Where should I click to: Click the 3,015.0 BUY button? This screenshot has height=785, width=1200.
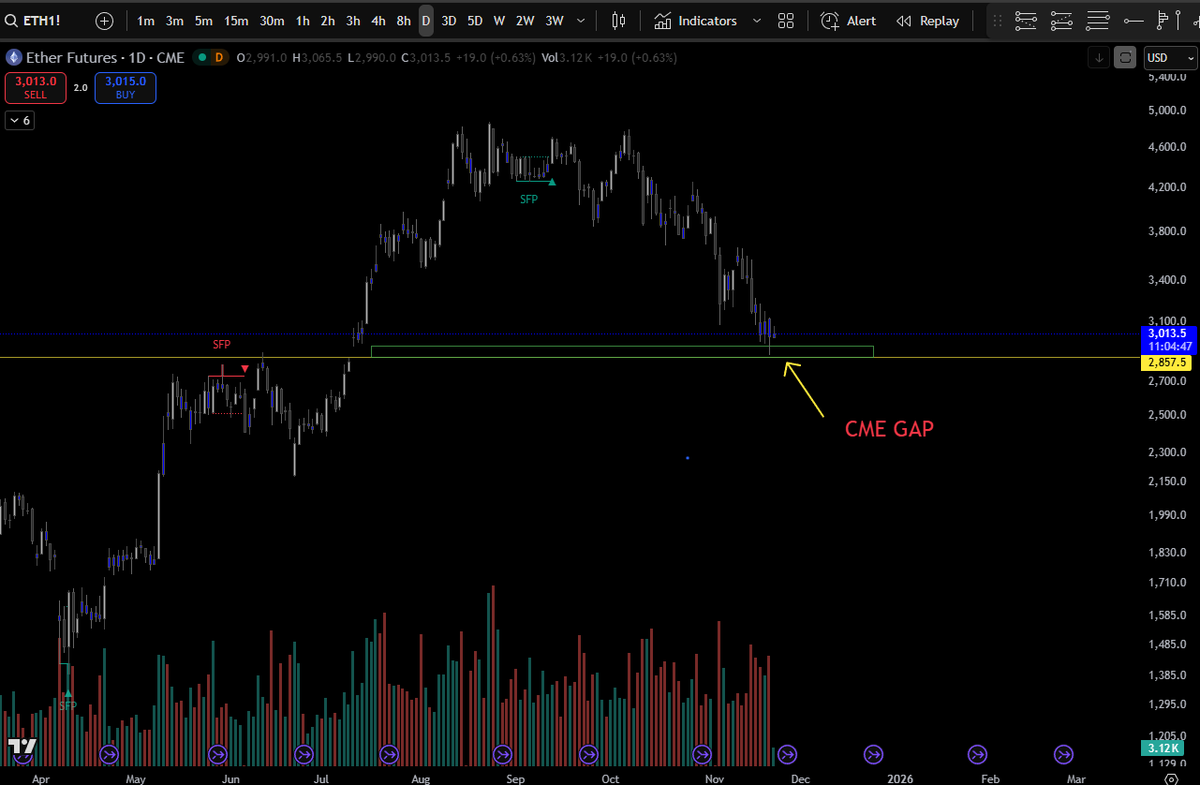[x=125, y=88]
